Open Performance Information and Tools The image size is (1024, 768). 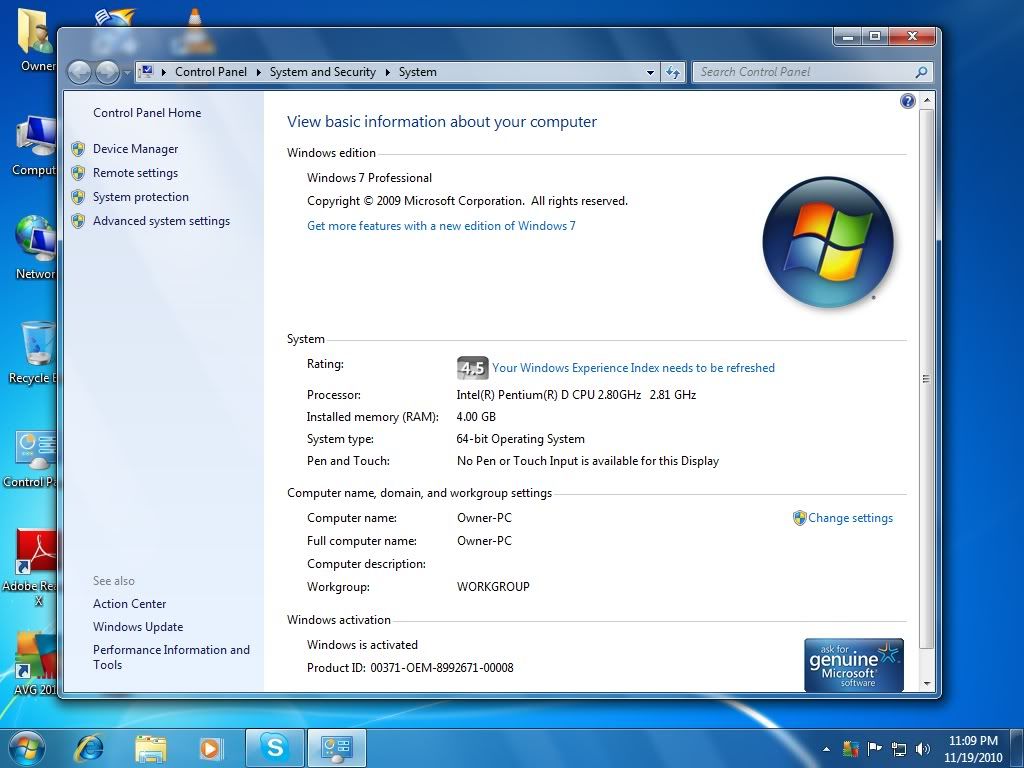click(171, 657)
